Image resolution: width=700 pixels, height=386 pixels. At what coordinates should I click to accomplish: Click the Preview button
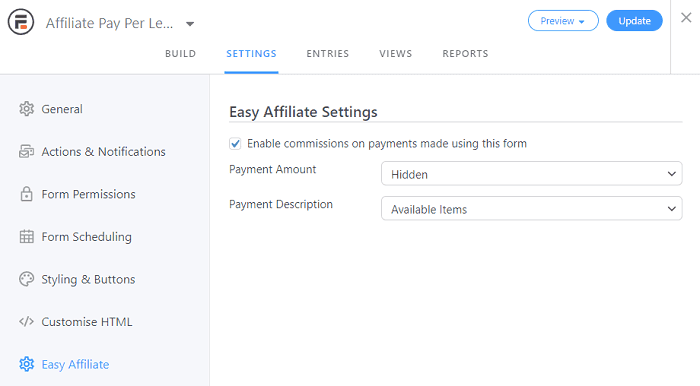point(563,21)
